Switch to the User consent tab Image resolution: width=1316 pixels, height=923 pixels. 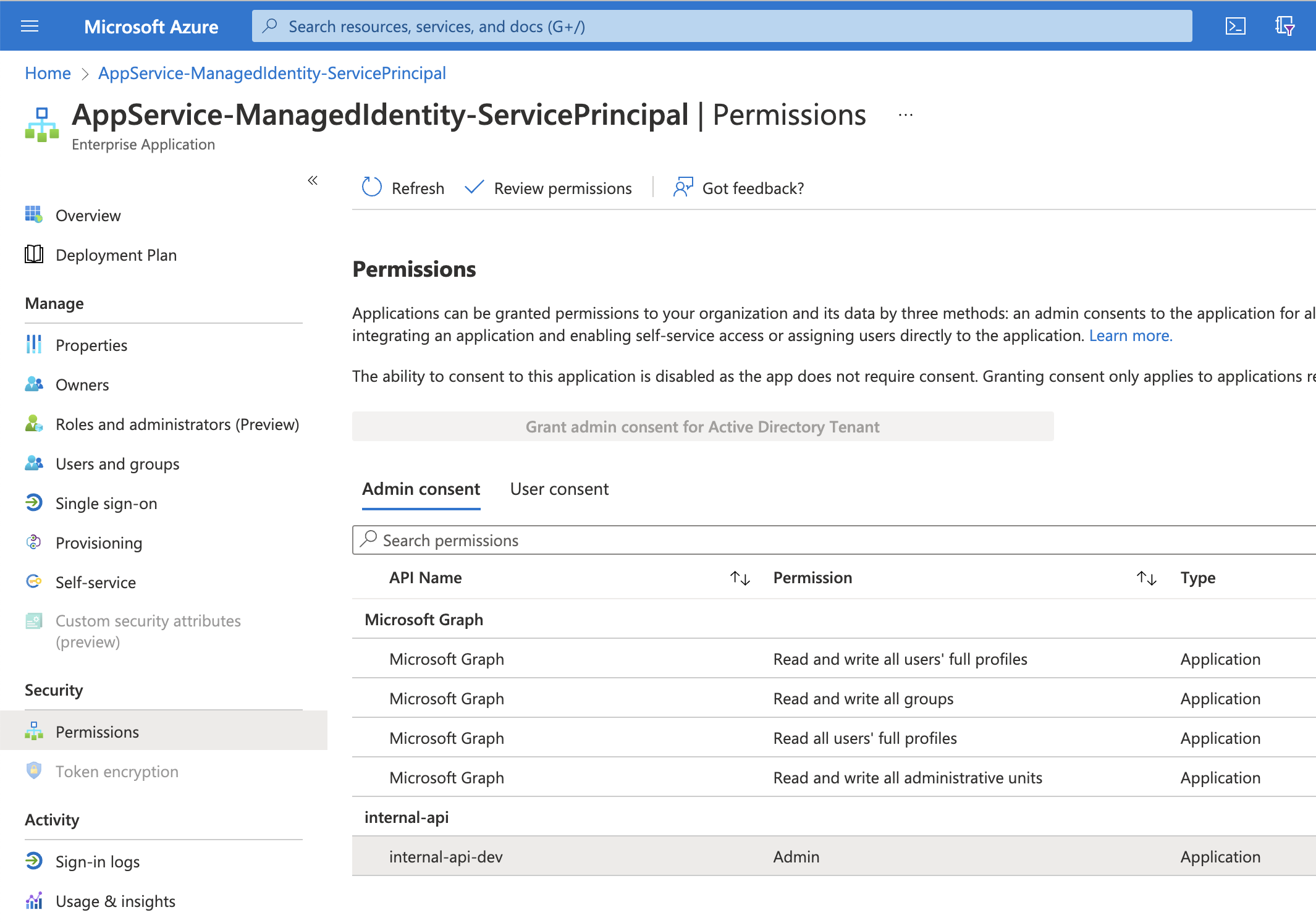pyautogui.click(x=560, y=489)
